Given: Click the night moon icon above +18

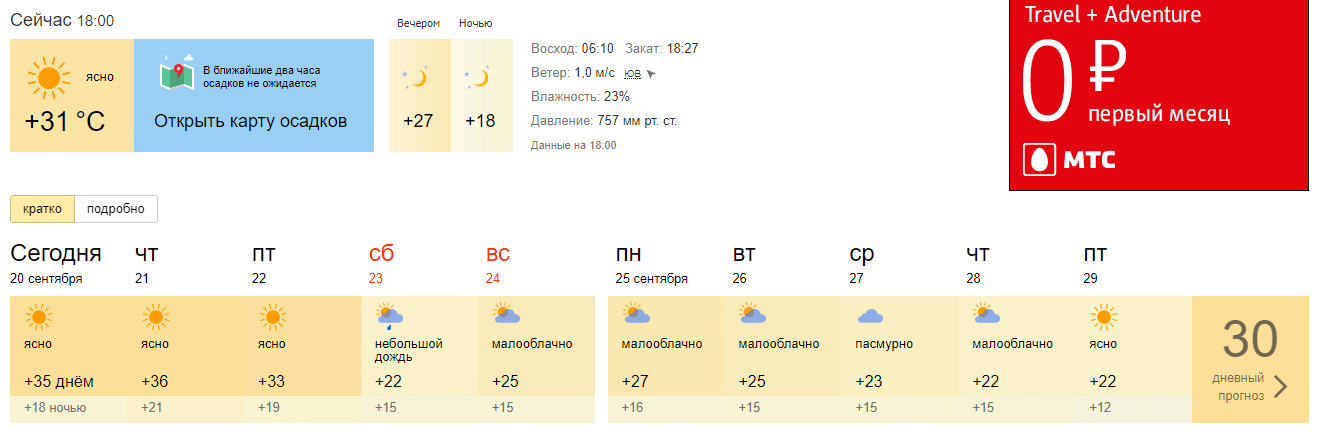Looking at the screenshot, I should pyautogui.click(x=479, y=77).
